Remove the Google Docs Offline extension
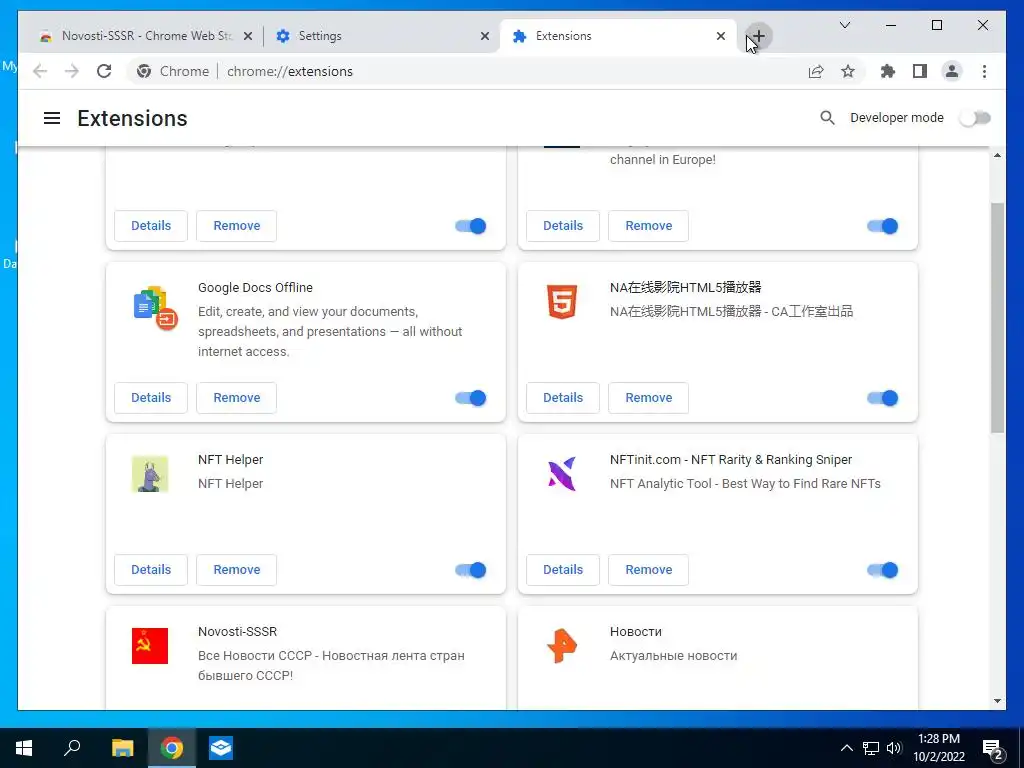The image size is (1024, 768). pyautogui.click(x=236, y=398)
